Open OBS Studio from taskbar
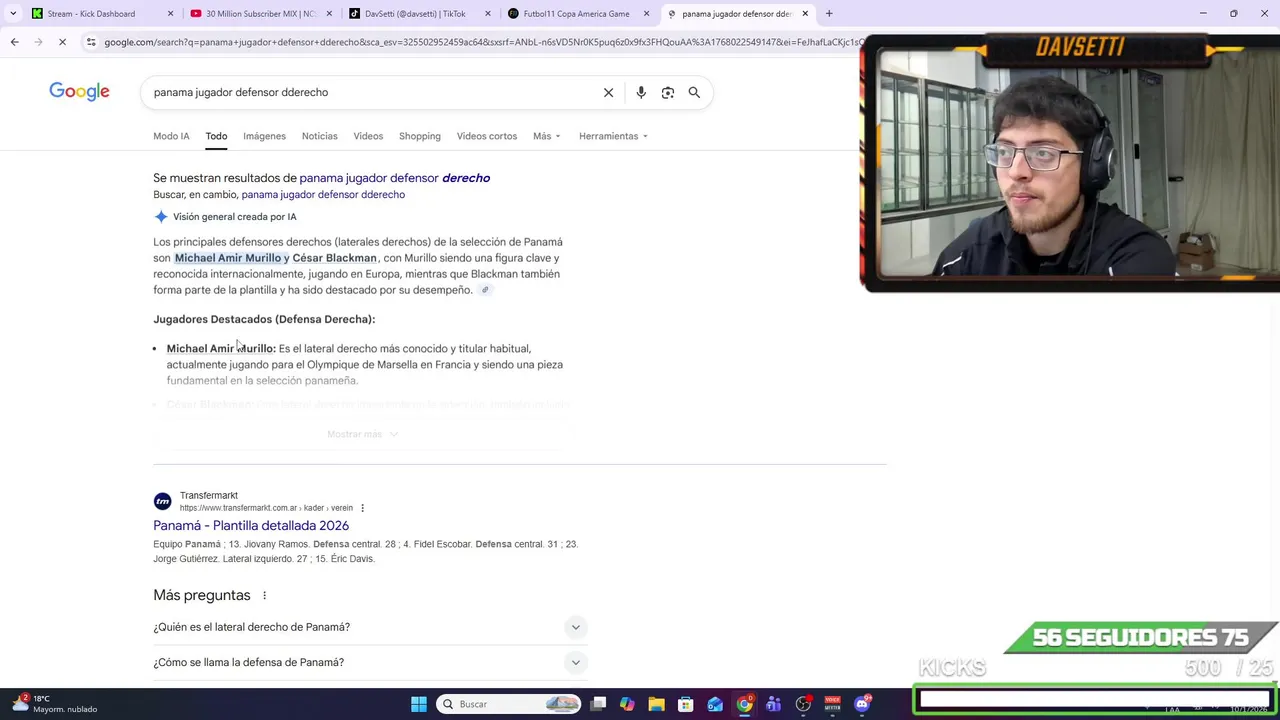The image size is (1280, 720). pyautogui.click(x=803, y=704)
